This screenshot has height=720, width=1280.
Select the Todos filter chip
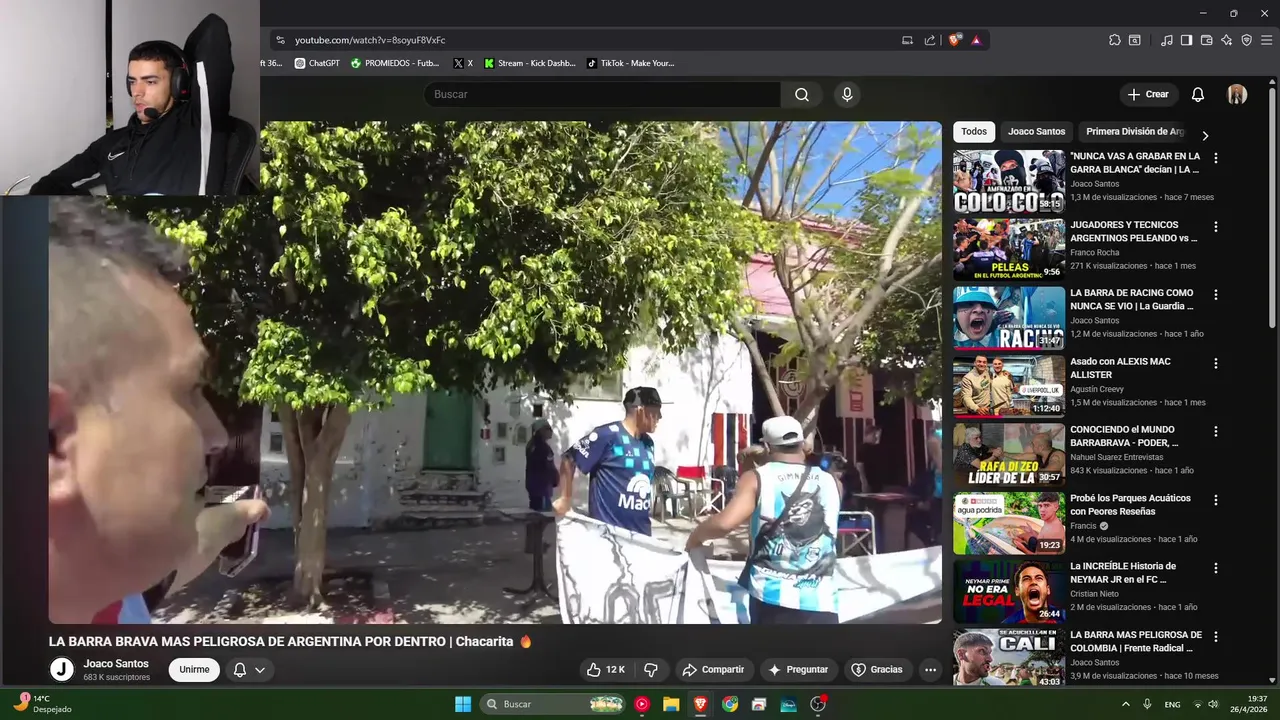click(974, 131)
